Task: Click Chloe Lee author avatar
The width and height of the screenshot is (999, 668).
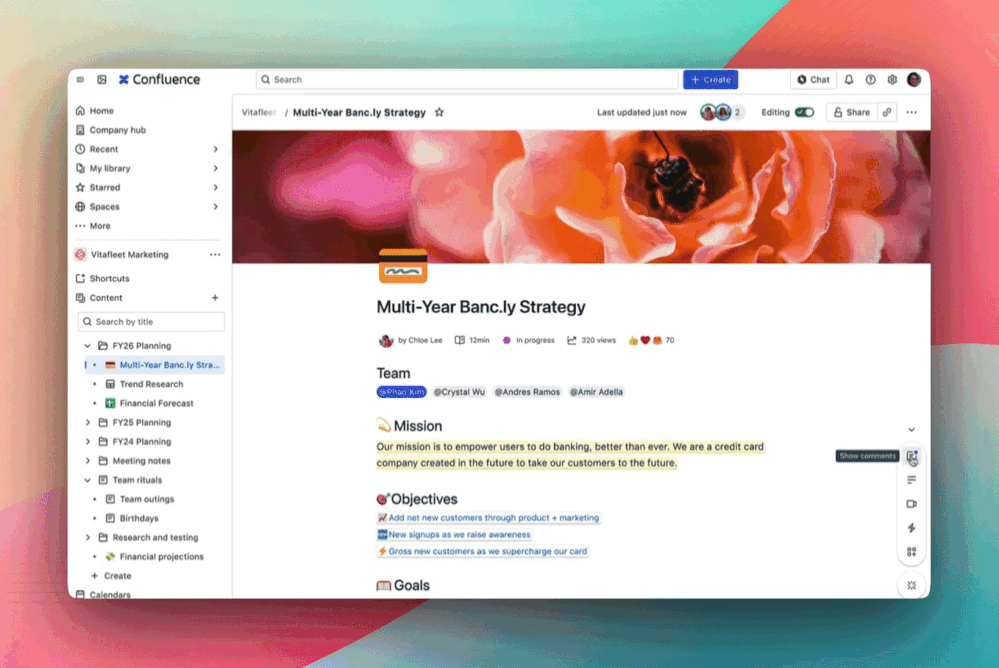Action: click(386, 340)
